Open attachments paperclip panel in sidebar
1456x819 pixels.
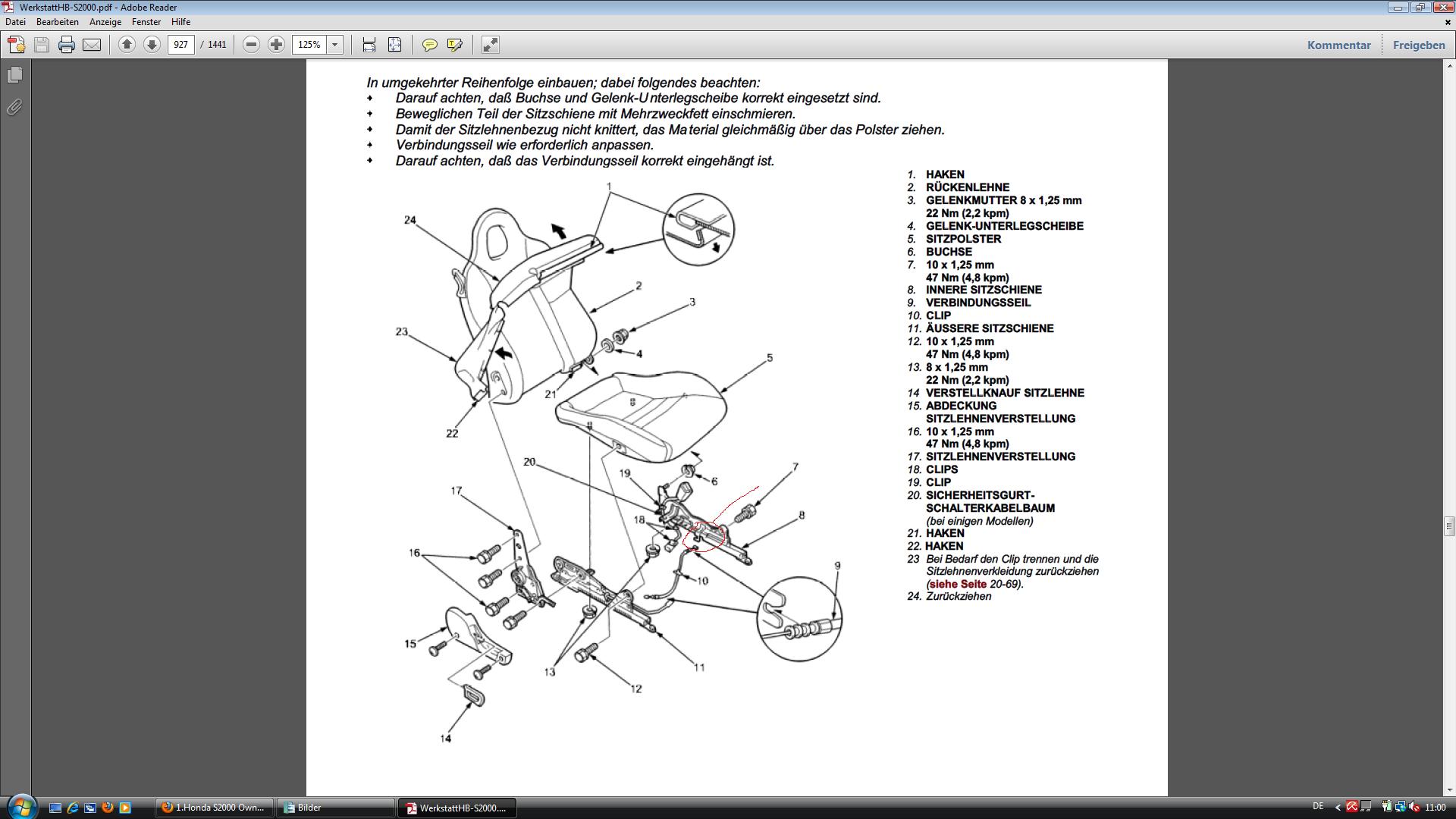point(14,107)
